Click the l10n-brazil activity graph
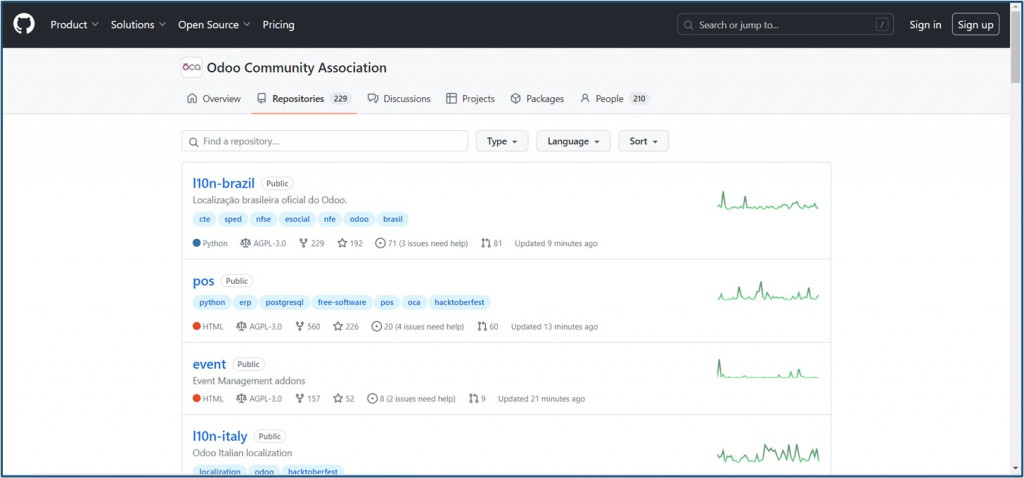The width and height of the screenshot is (1024, 478). pyautogui.click(x=767, y=200)
